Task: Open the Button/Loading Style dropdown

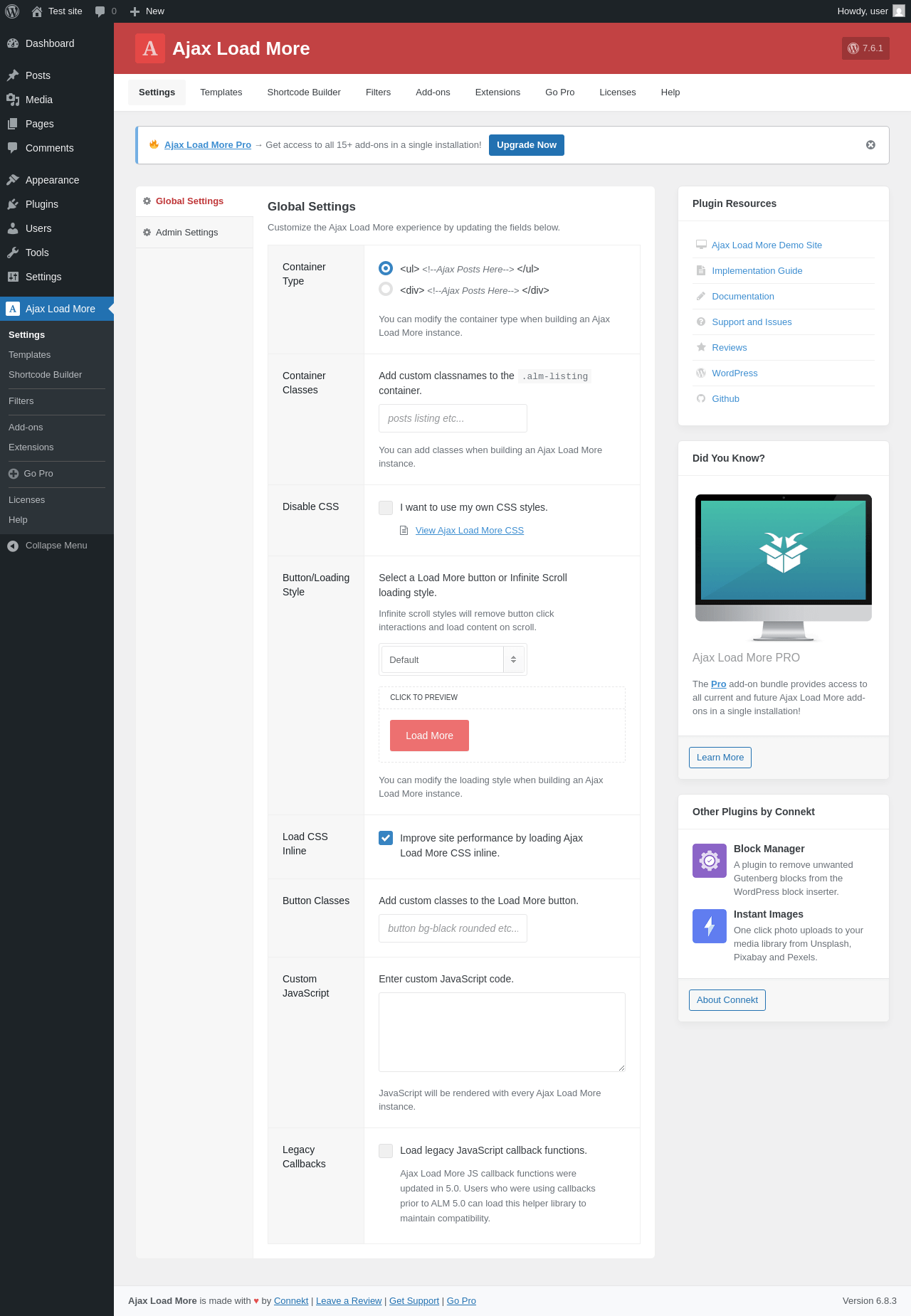Action: [453, 659]
